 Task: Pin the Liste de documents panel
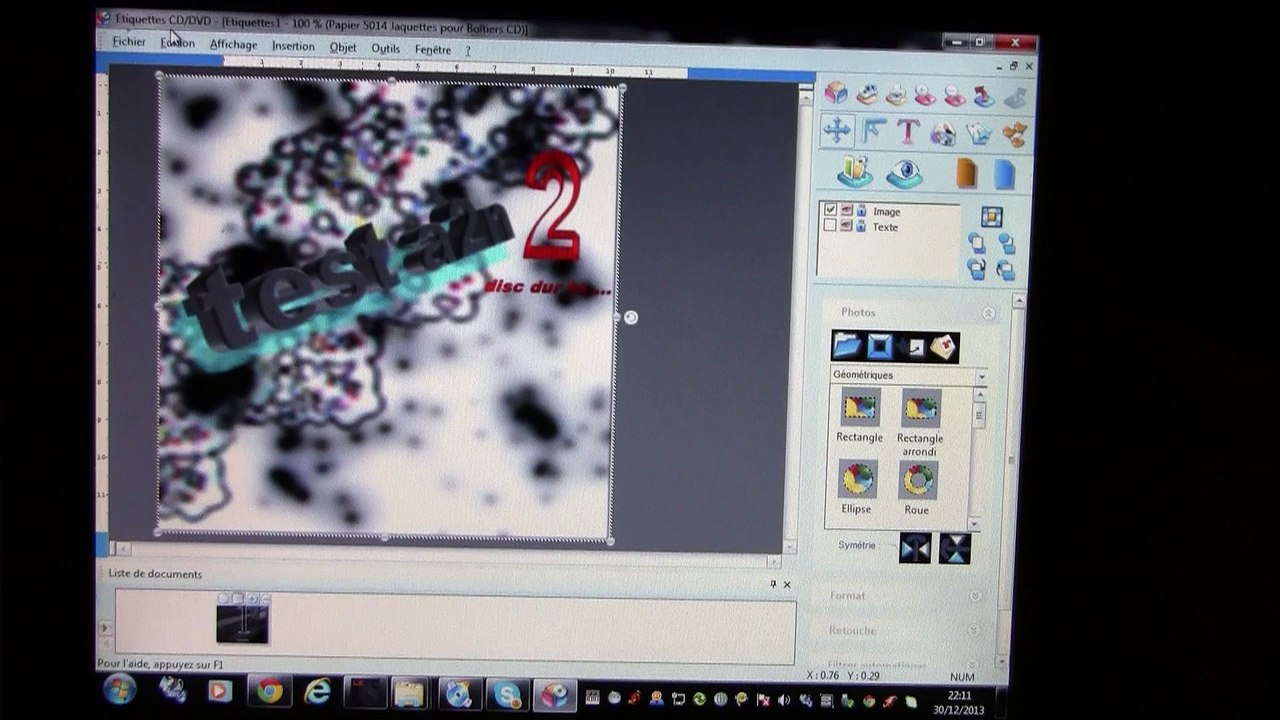[772, 584]
